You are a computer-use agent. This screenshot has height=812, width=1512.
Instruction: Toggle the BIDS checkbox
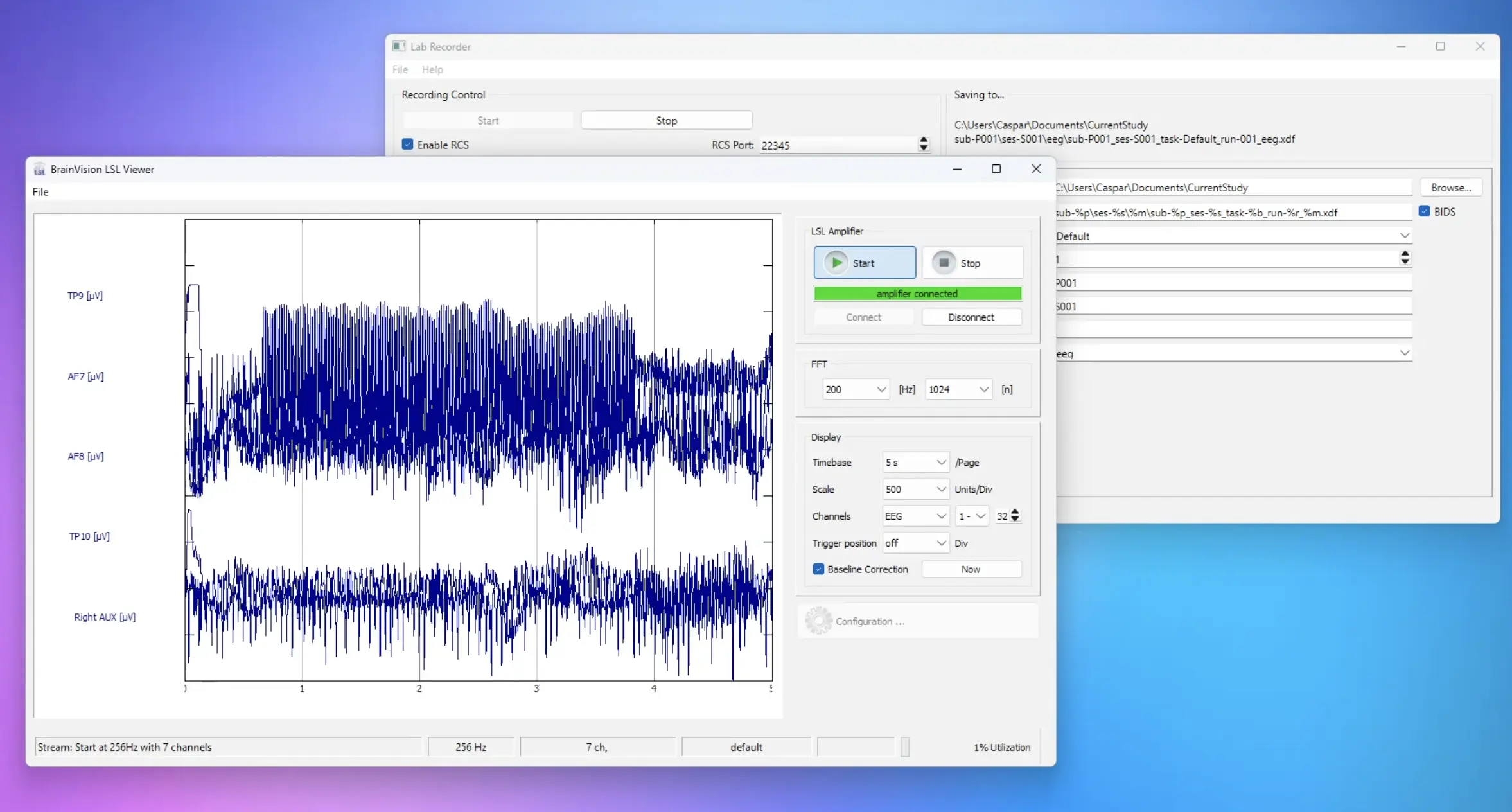click(1424, 211)
